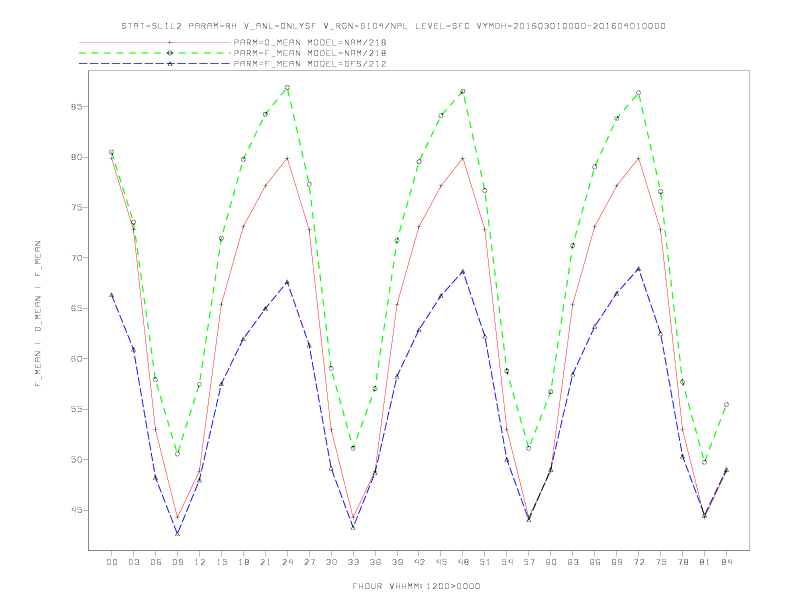
Task: Click x-axis tick label 81
Action: tap(705, 562)
